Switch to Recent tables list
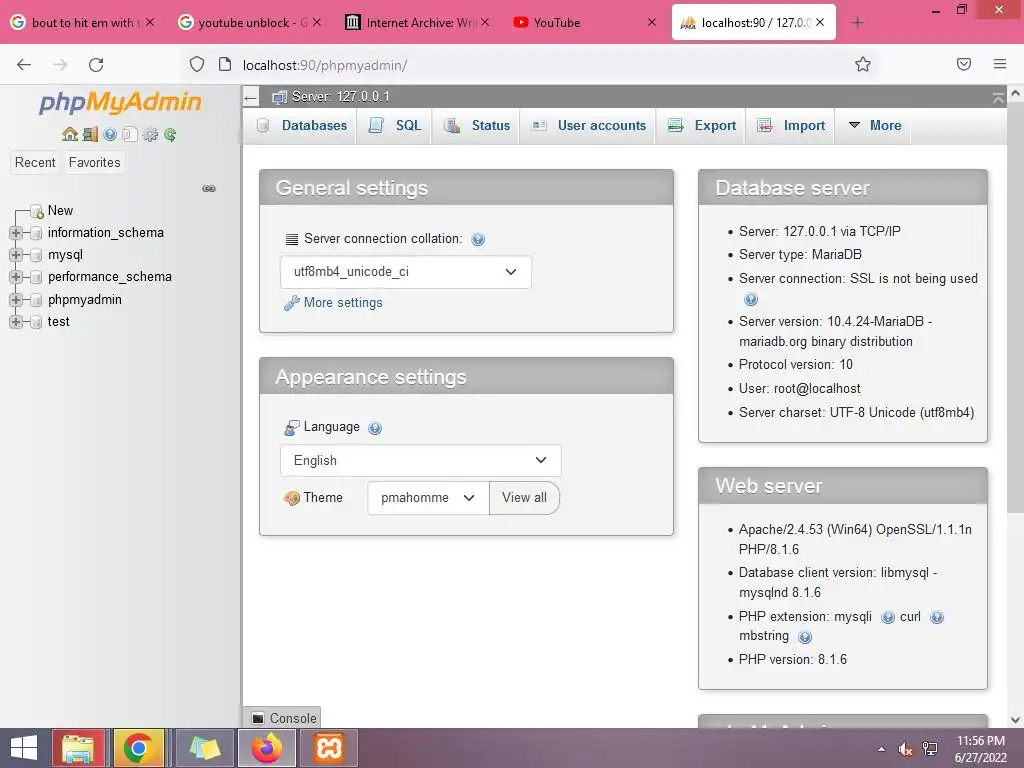 pyautogui.click(x=35, y=163)
